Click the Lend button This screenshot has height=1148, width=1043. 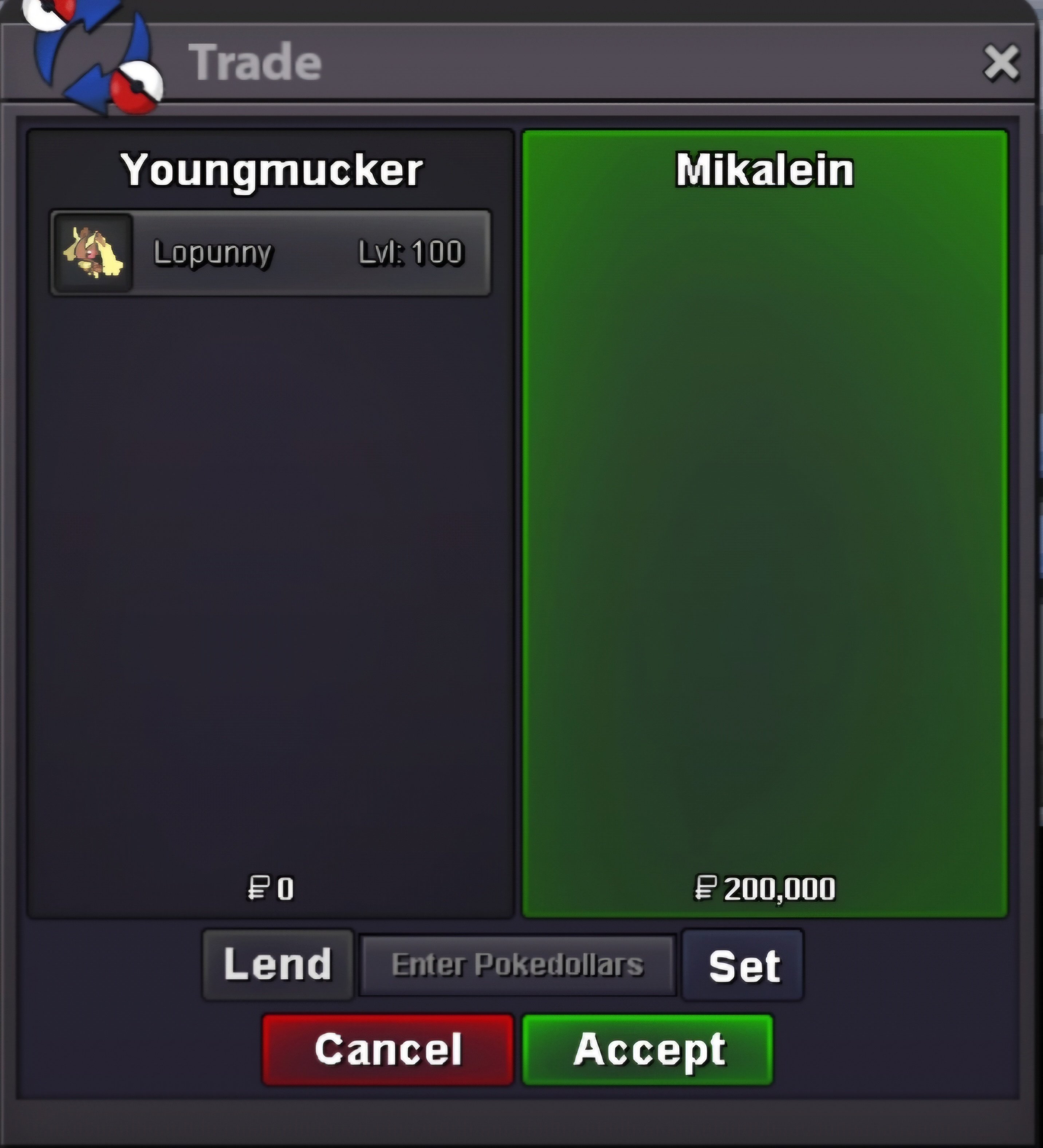[x=278, y=965]
